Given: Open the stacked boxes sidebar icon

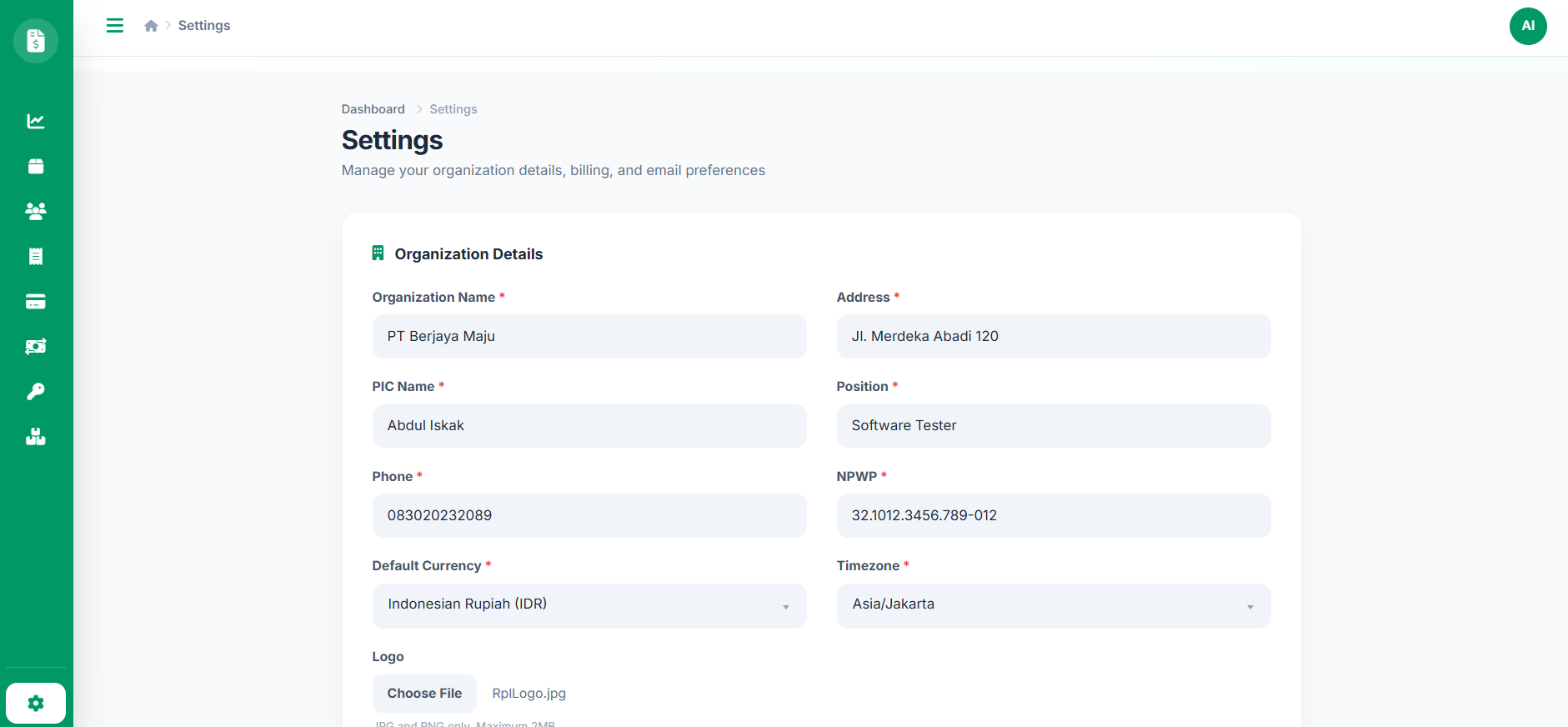Looking at the screenshot, I should pos(36,437).
